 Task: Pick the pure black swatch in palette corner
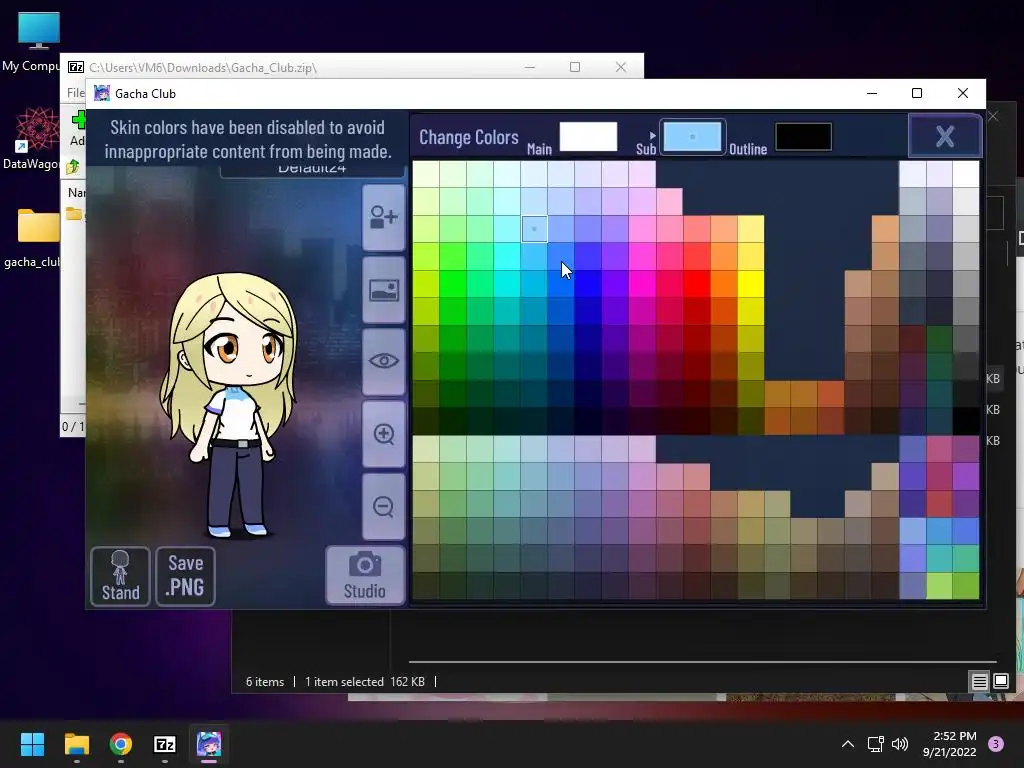point(966,421)
